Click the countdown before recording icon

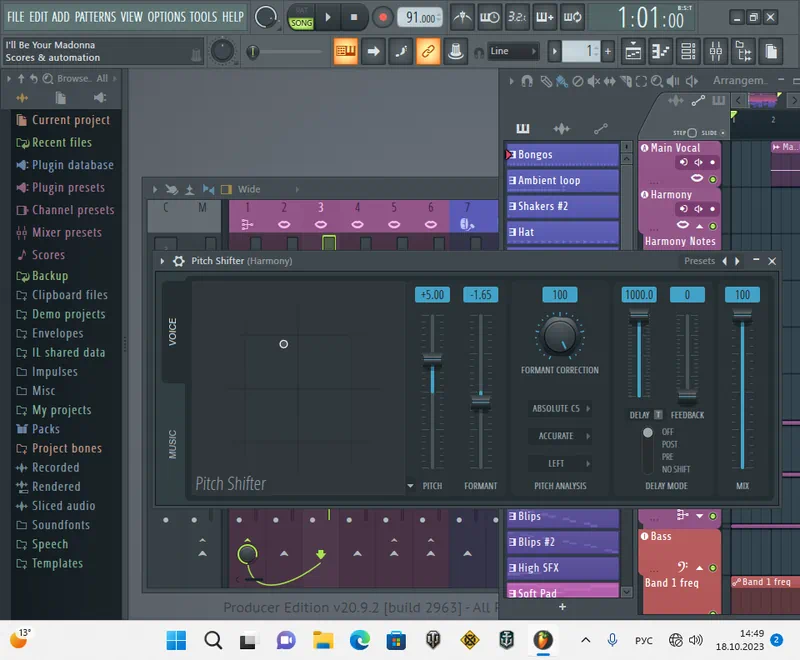pos(517,17)
